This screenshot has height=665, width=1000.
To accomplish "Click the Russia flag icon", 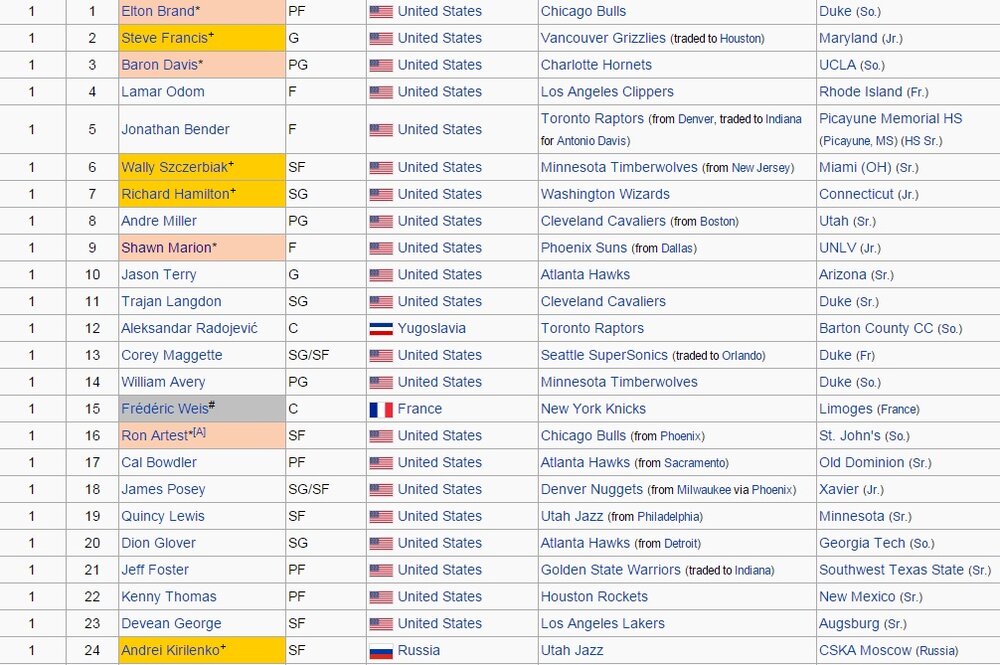I will point(381,651).
